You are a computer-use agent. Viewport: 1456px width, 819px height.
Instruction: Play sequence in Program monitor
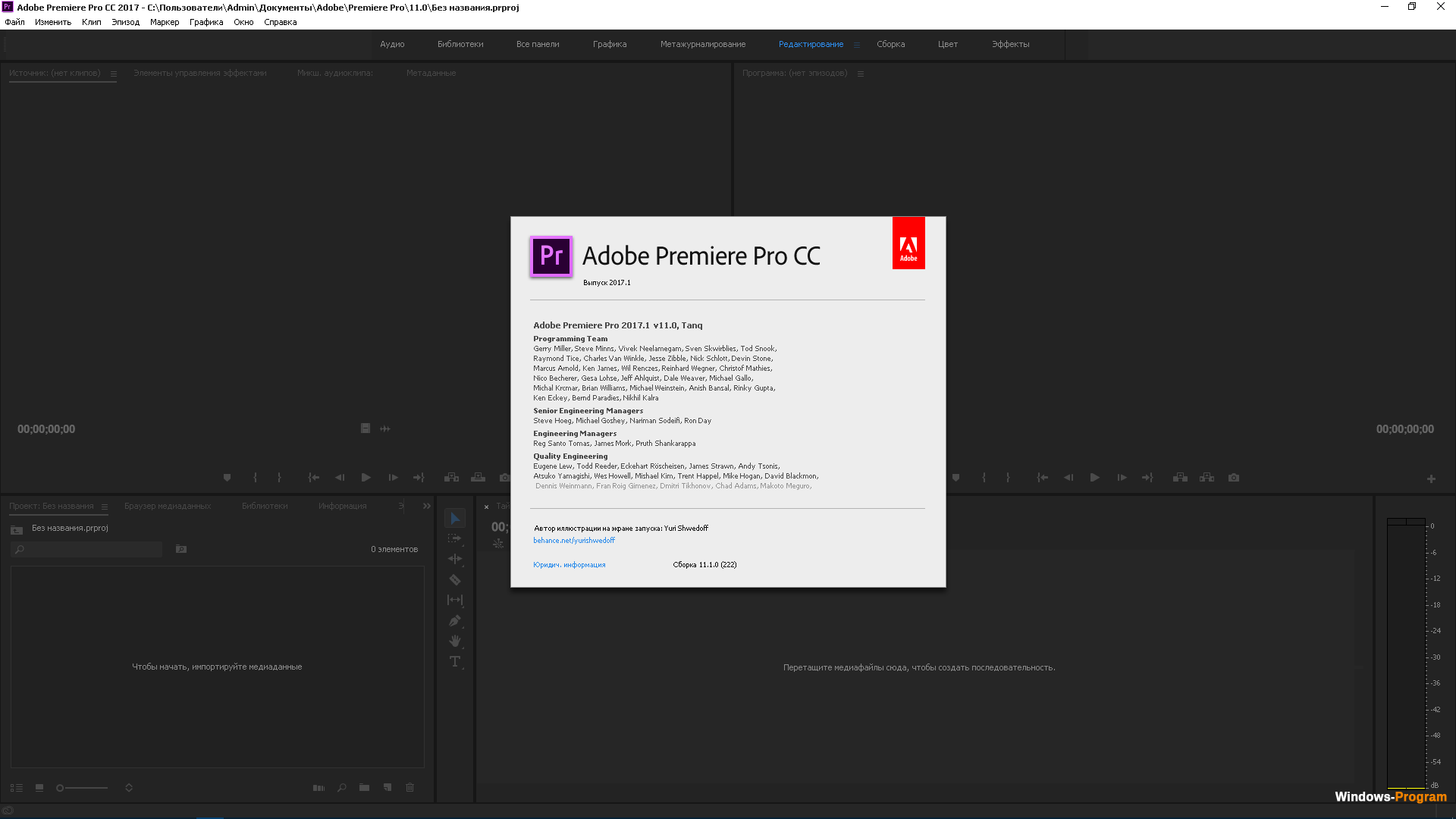[x=1095, y=478]
